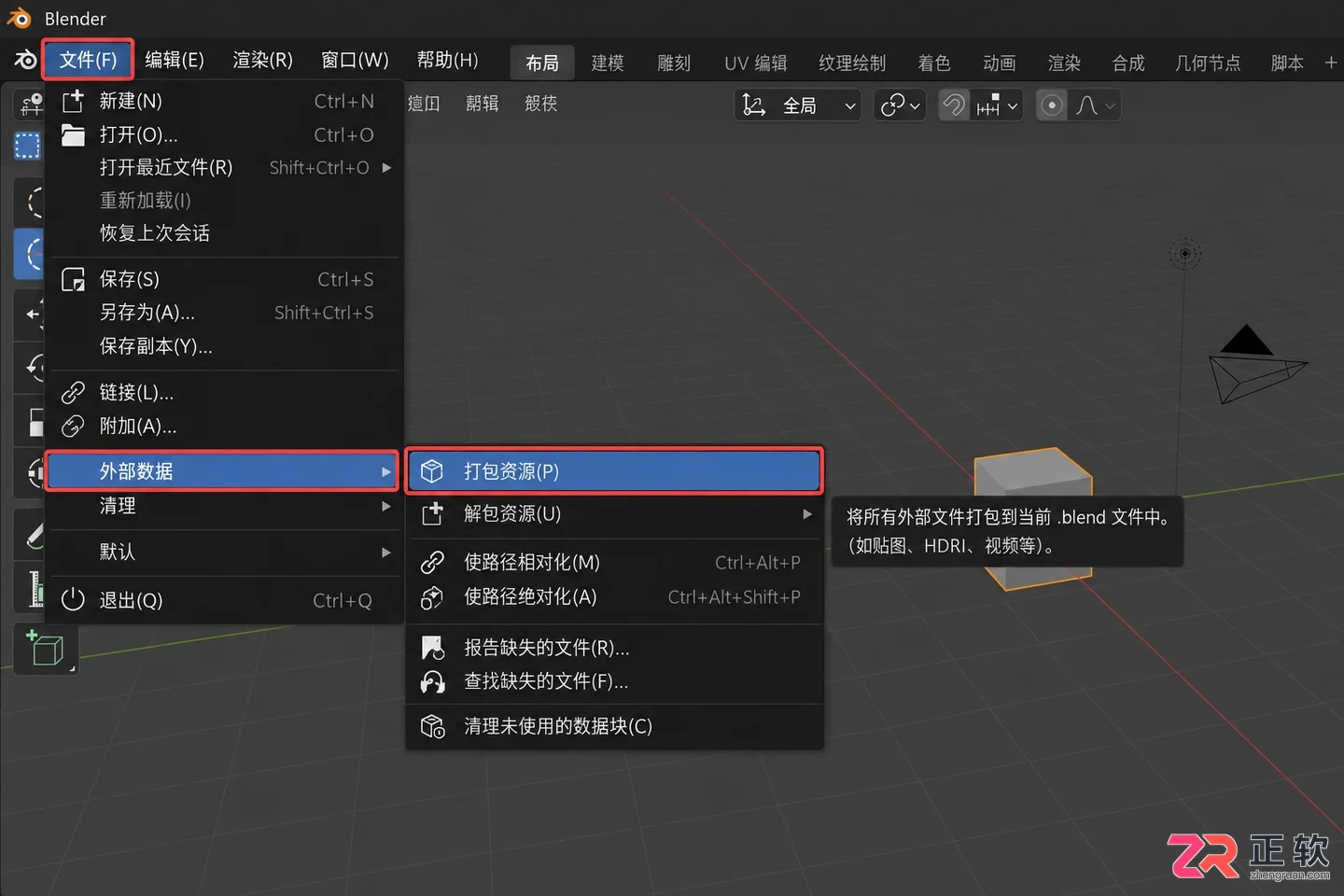Toggle proportional editing button

(x=1052, y=105)
